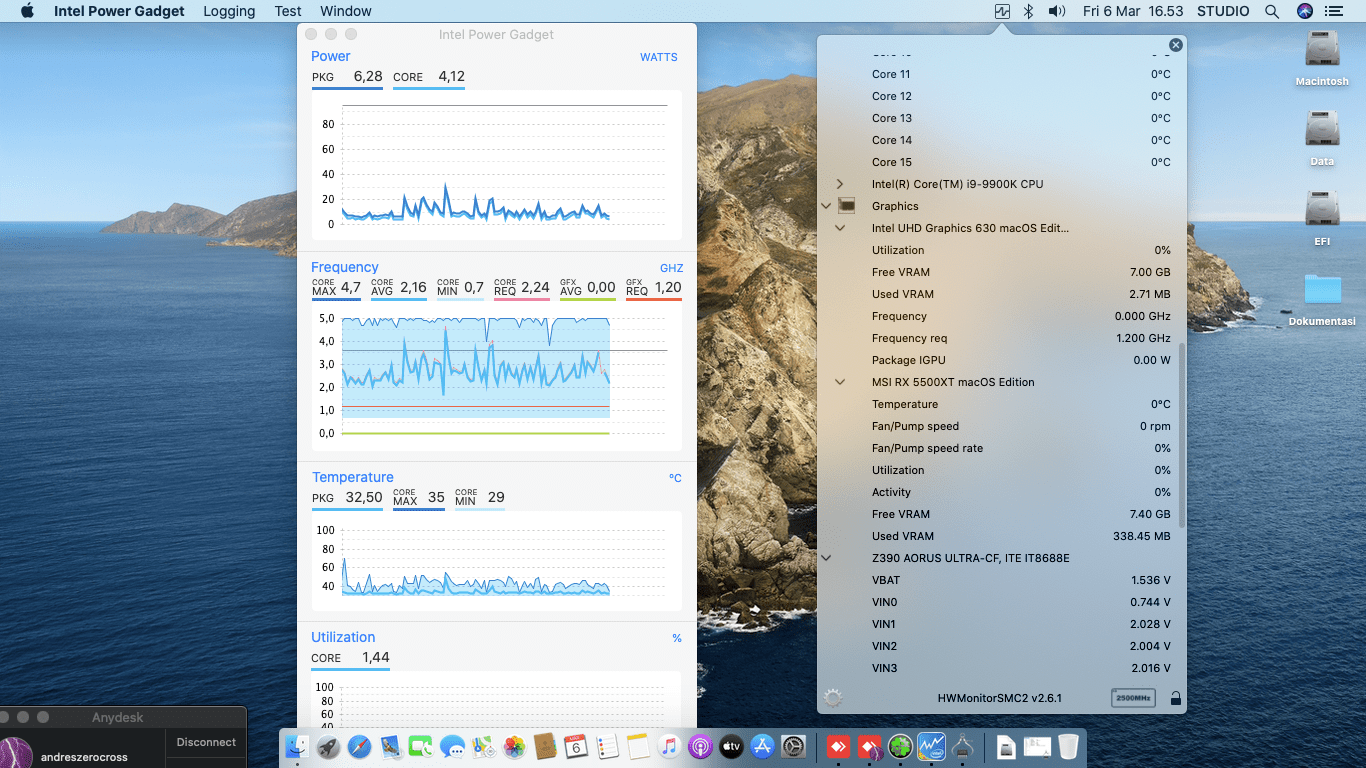Open the volume menu bar icon

tap(1057, 11)
